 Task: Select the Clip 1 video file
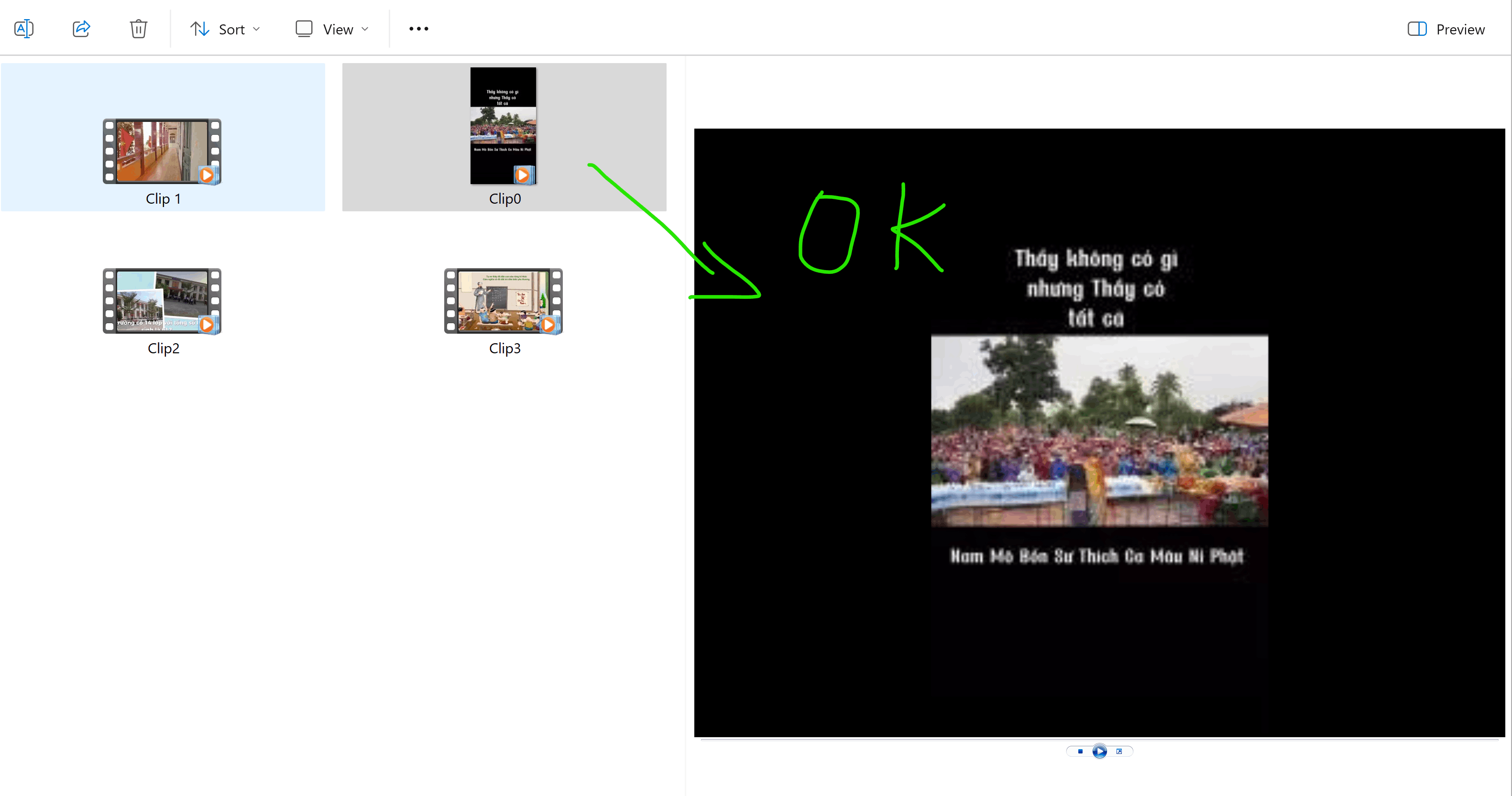point(162,152)
